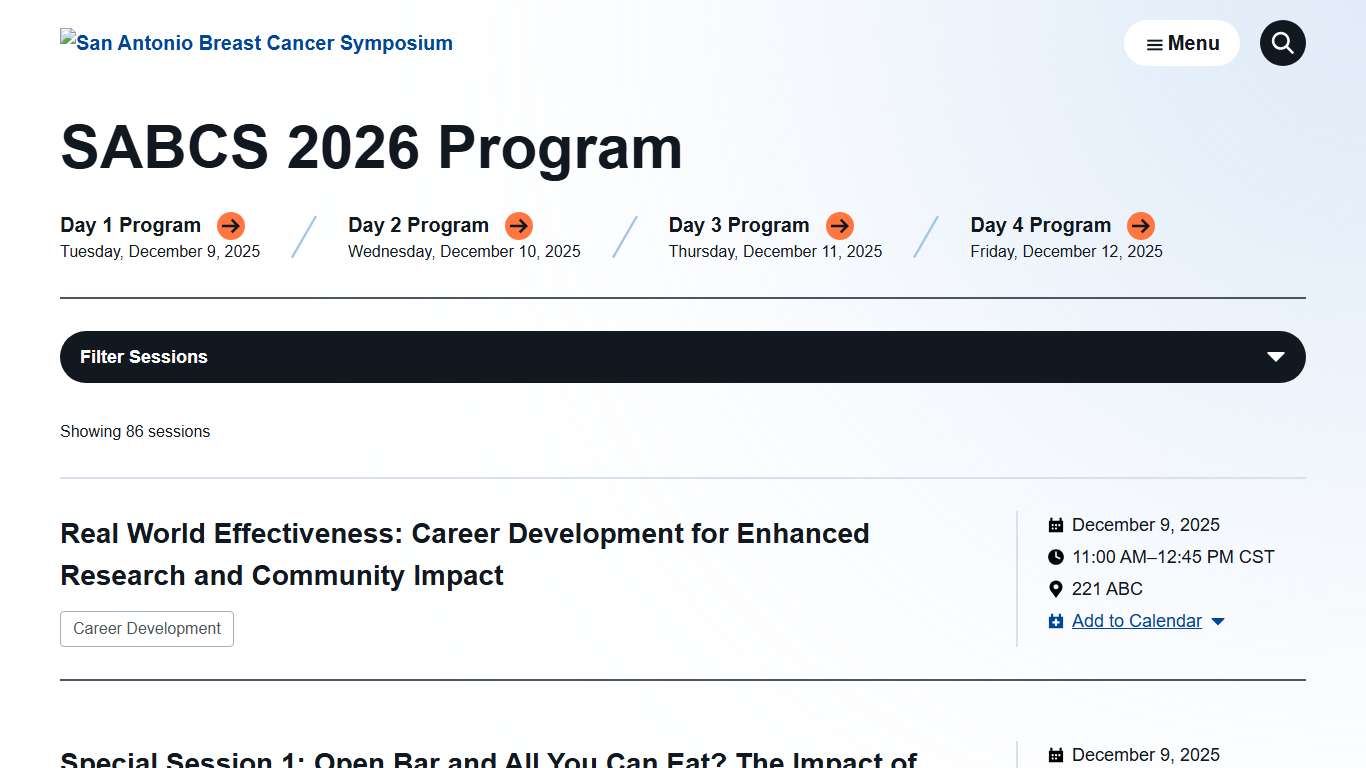Expand the Filter Sessions dropdown arrow
This screenshot has height=768, width=1366.
click(1275, 357)
